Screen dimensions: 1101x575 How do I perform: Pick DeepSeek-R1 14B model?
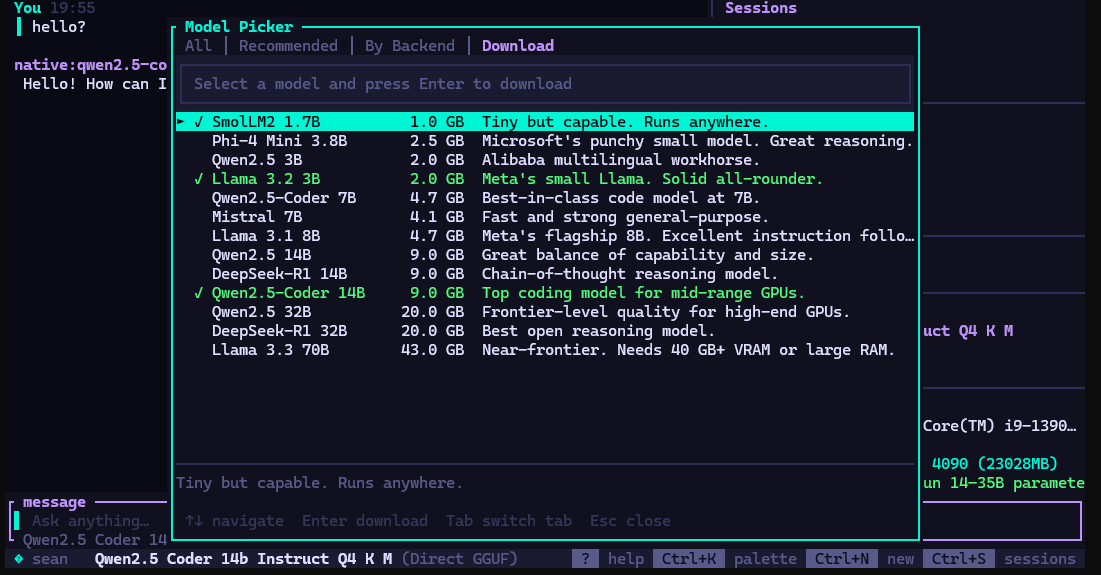545,273
